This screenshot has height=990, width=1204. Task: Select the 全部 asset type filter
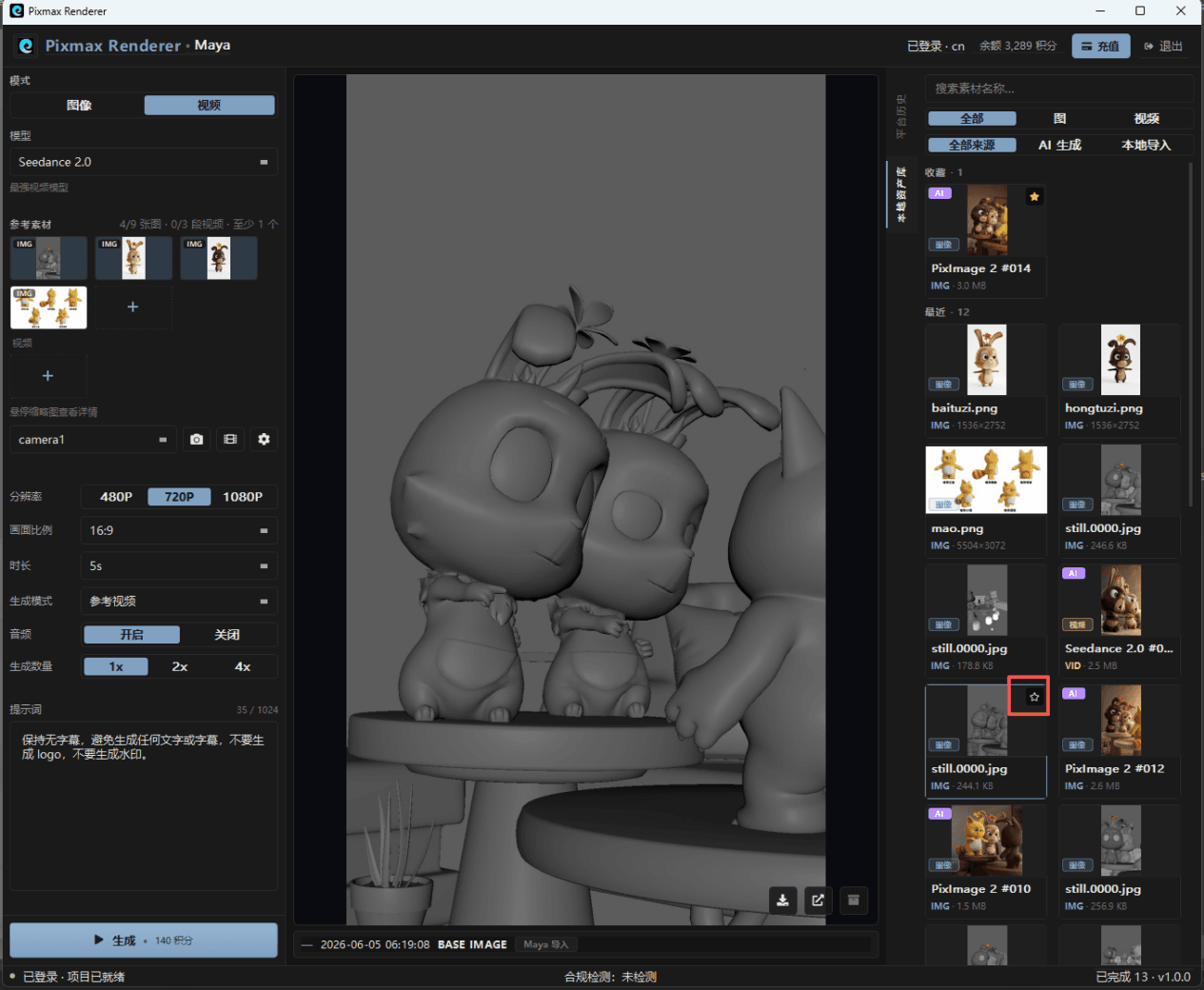pos(972,119)
